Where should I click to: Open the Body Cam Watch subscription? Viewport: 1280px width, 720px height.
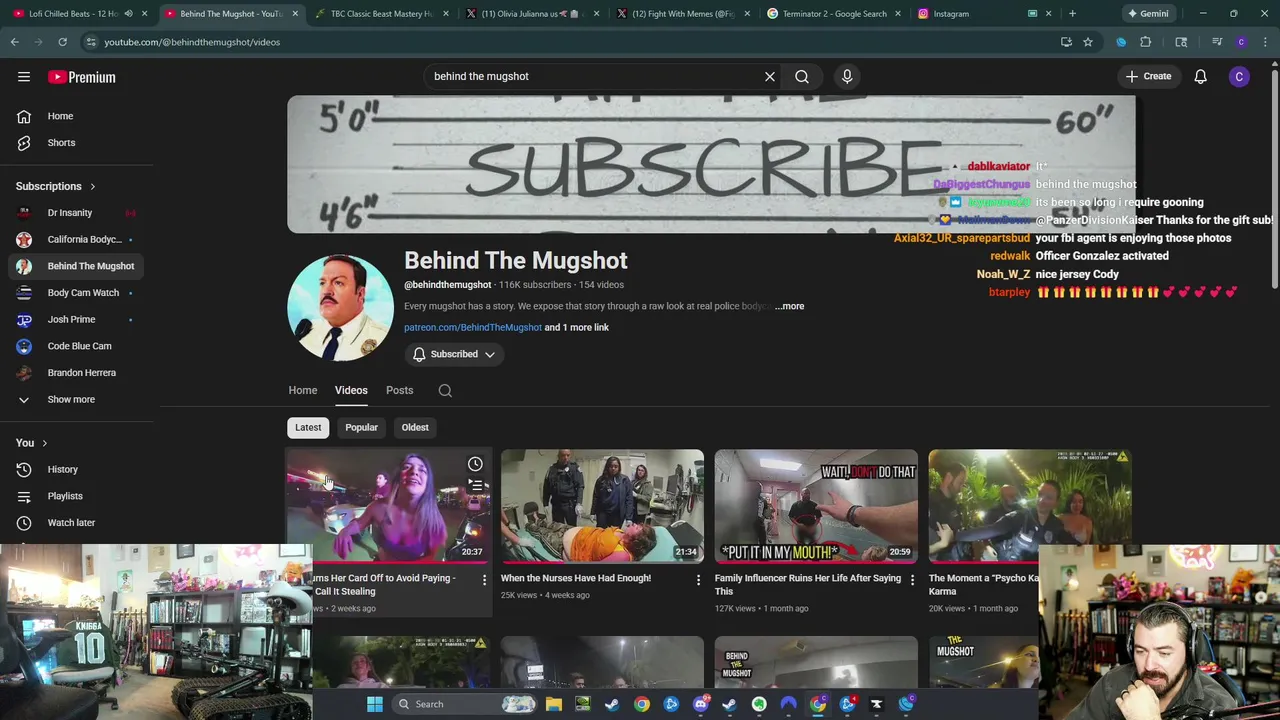[78, 293]
